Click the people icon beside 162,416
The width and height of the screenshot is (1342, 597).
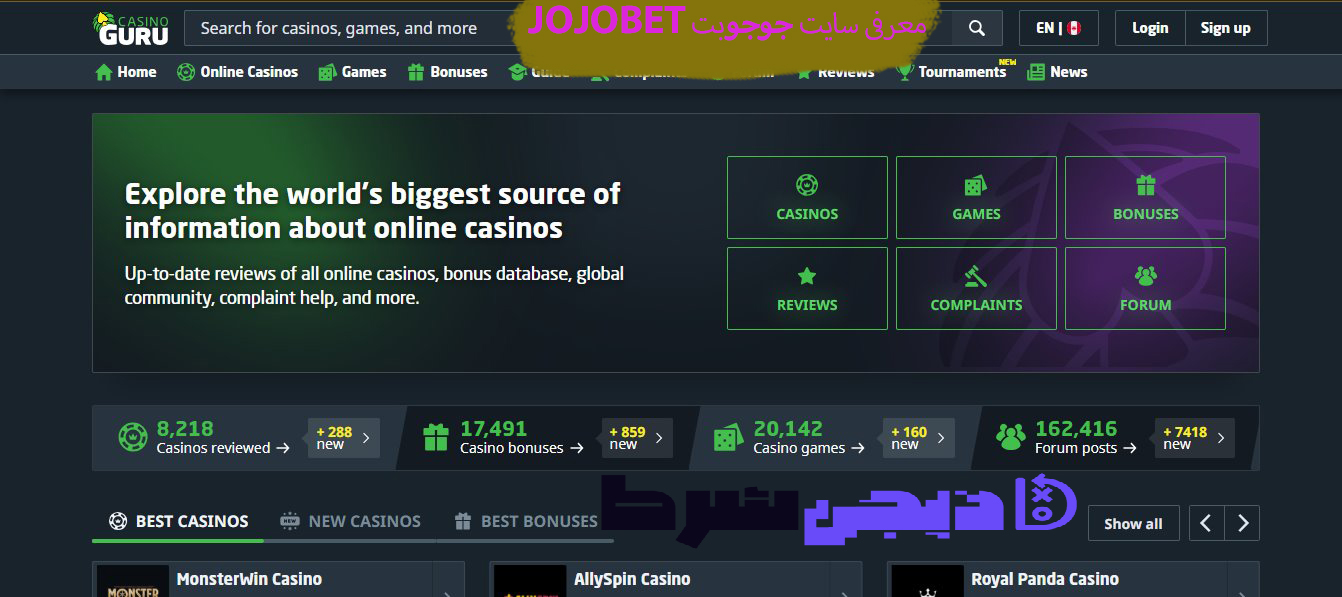point(1011,437)
